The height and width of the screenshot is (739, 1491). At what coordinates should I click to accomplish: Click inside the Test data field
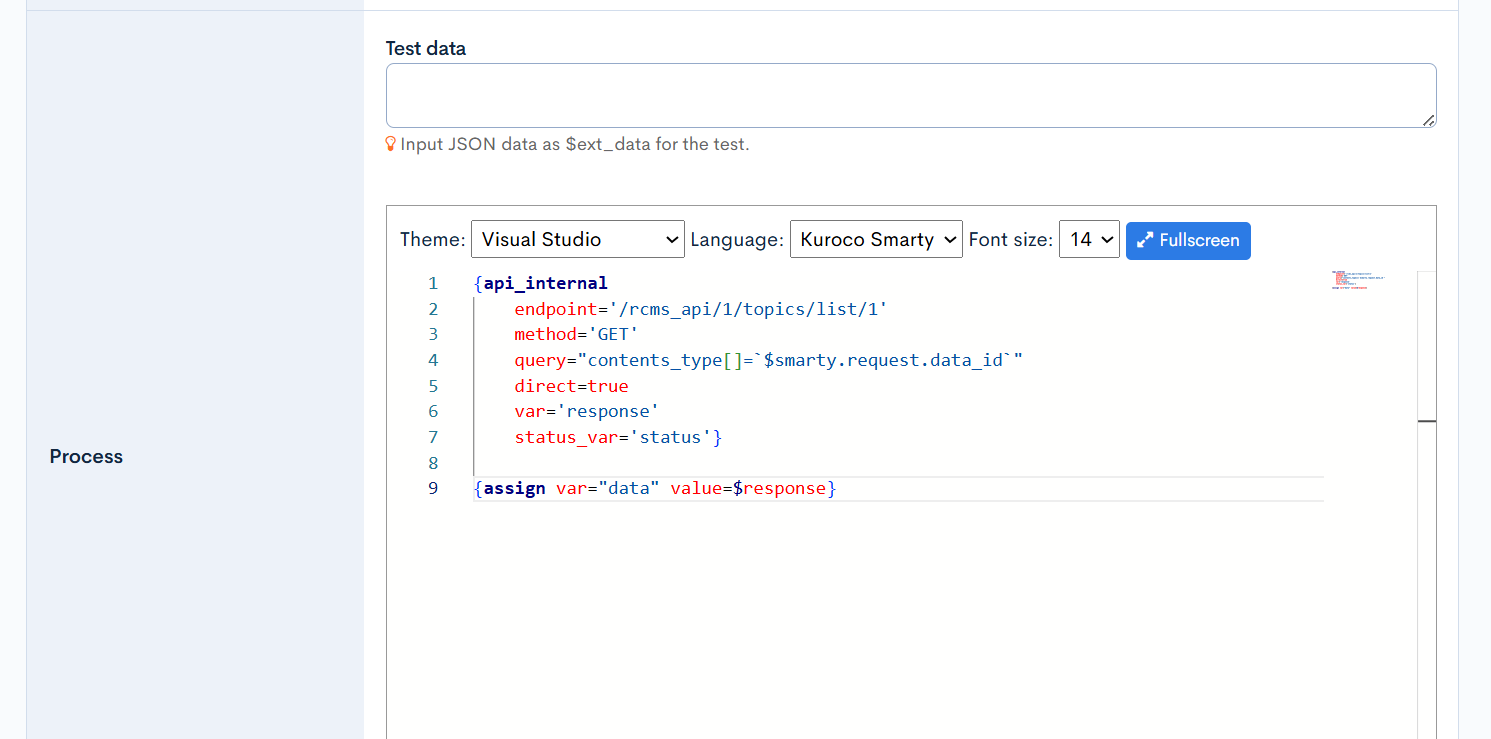[x=910, y=94]
